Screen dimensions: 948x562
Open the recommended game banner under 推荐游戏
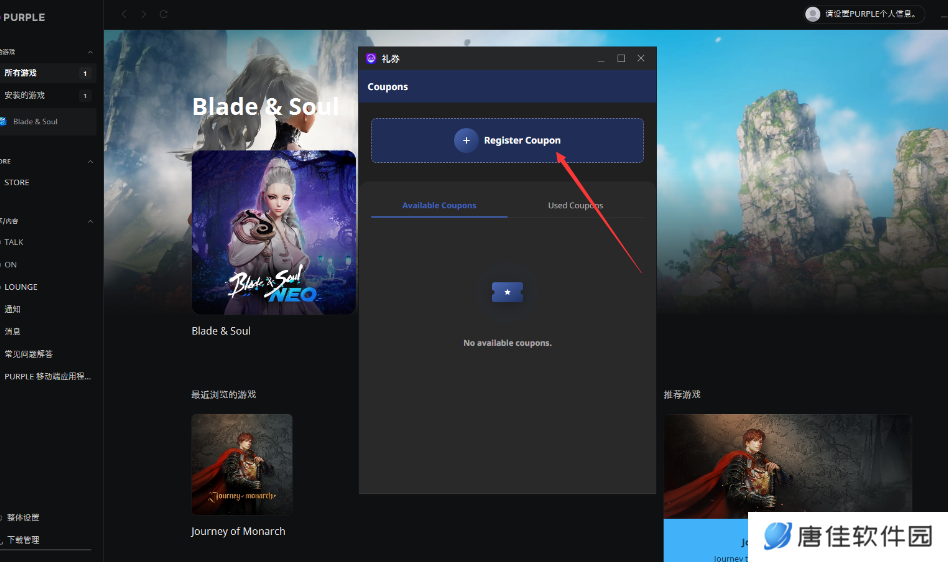click(787, 467)
